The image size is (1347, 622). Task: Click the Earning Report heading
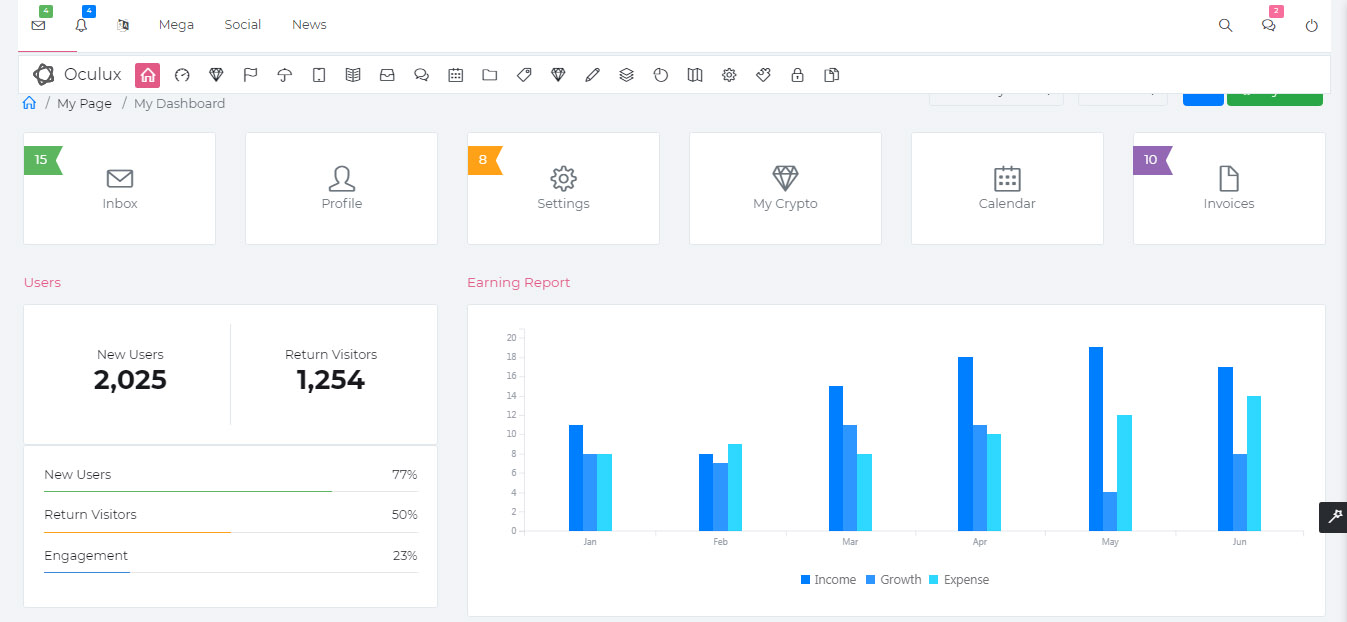click(x=518, y=283)
